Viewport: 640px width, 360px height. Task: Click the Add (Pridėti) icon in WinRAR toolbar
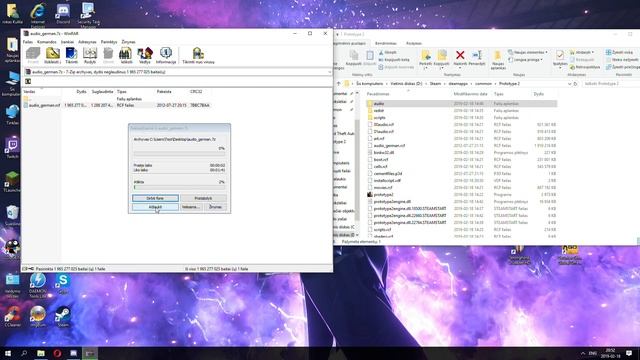click(33, 55)
